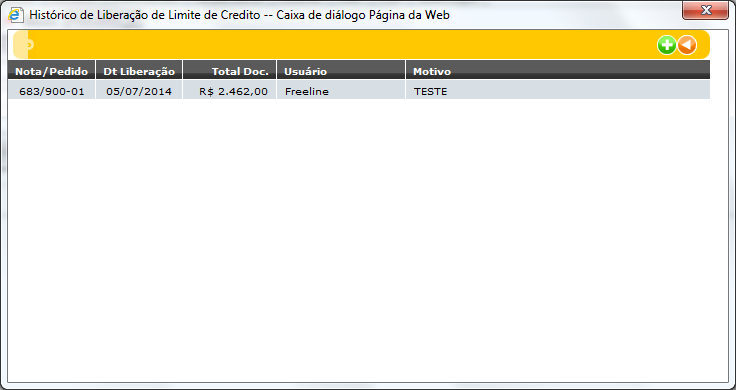The width and height of the screenshot is (736, 390).
Task: Click the orange back arrow icon
Action: 687,45
